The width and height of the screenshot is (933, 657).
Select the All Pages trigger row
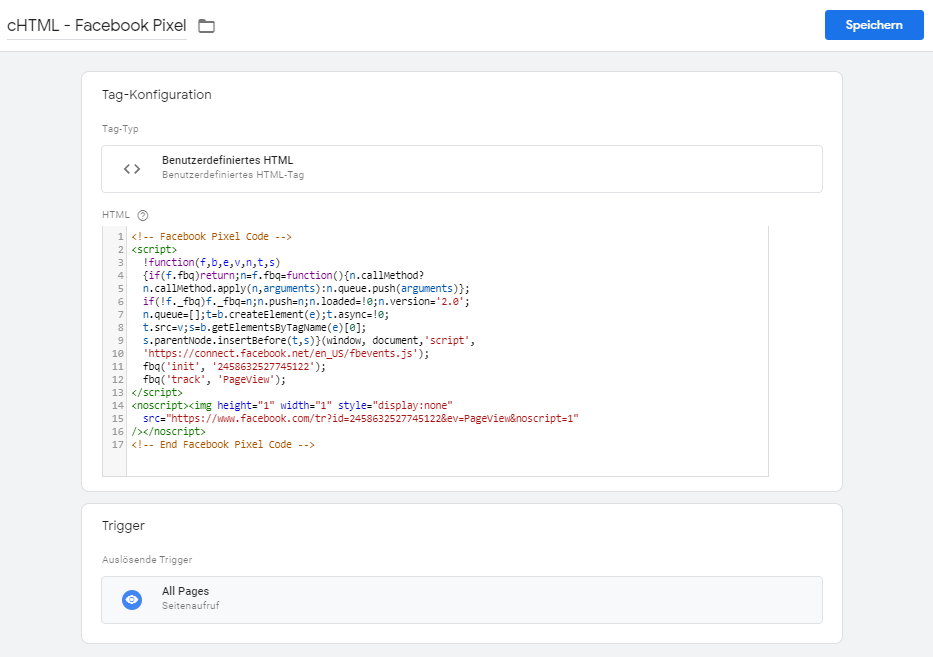tap(462, 600)
